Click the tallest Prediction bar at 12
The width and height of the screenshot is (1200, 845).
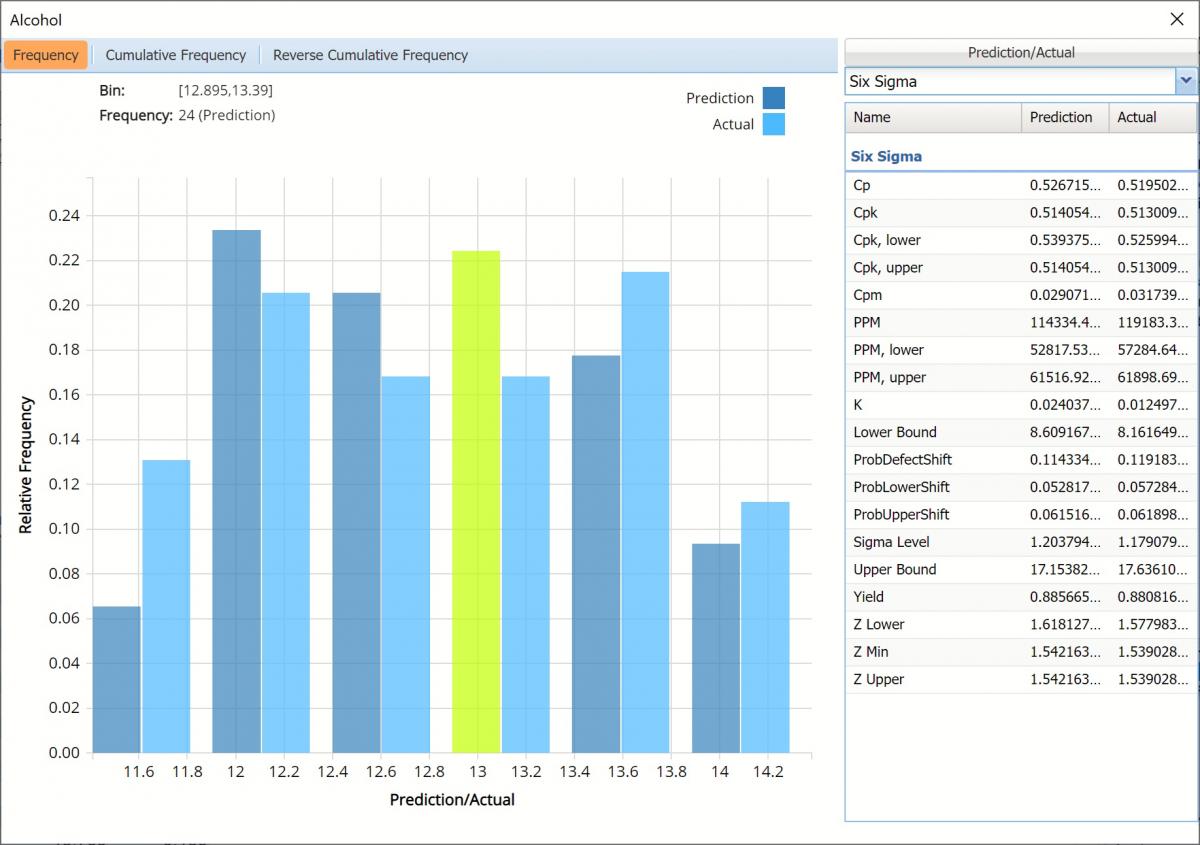pos(236,491)
